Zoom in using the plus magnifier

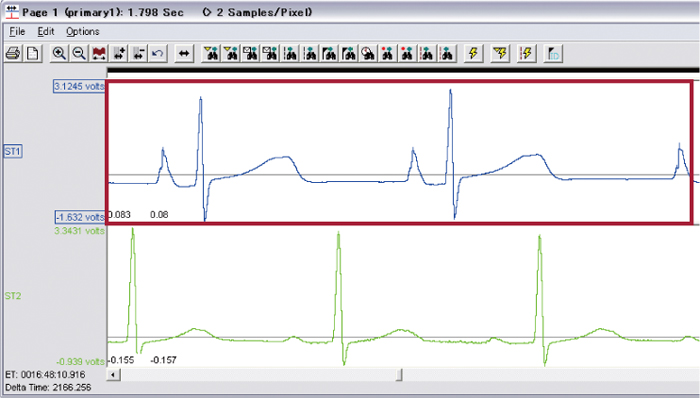(59, 54)
